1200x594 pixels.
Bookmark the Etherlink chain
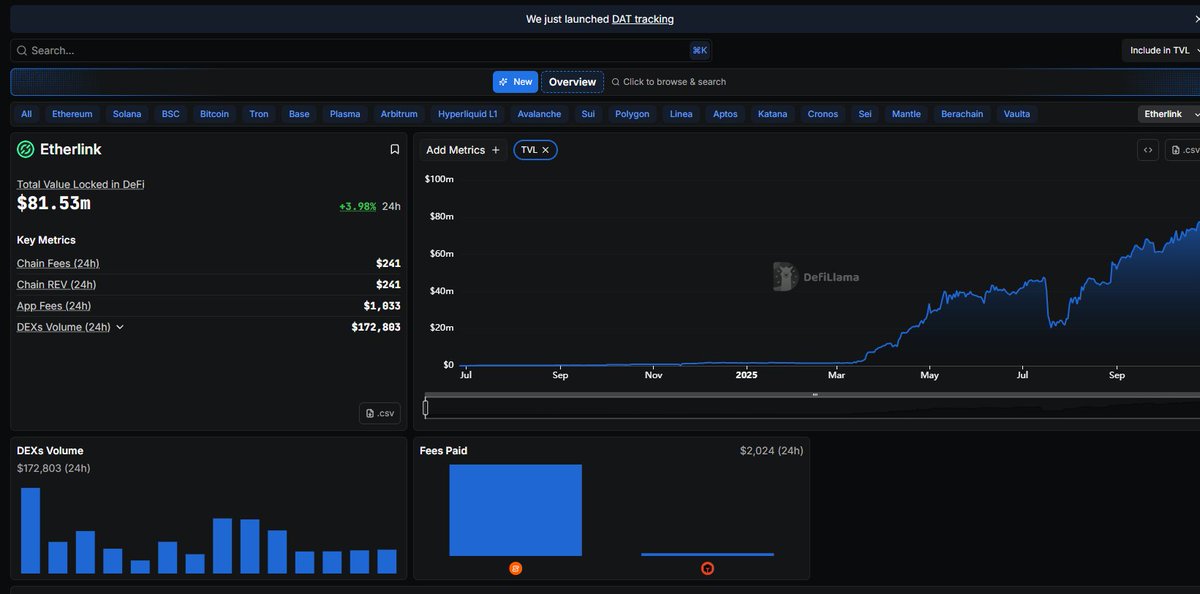tap(395, 149)
